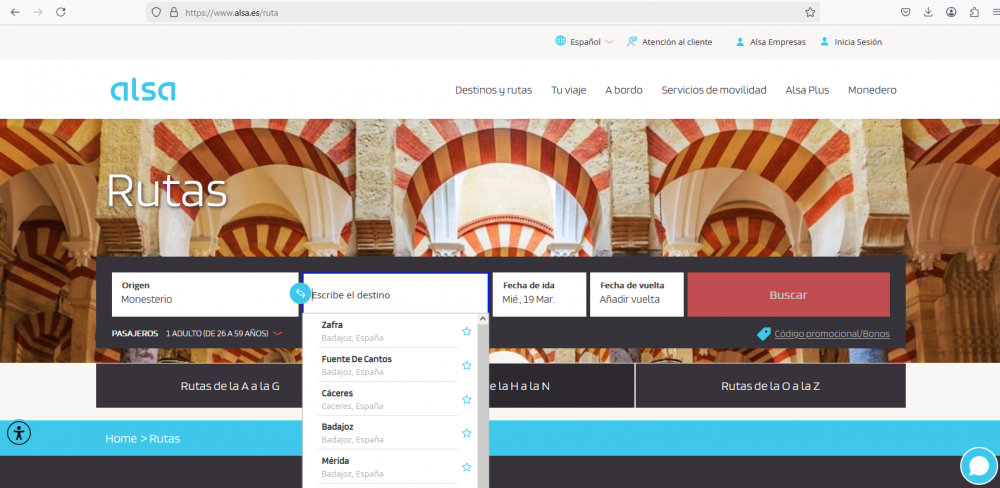1000x488 pixels.
Task: Click the swap origin and destination icon
Action: 300,294
